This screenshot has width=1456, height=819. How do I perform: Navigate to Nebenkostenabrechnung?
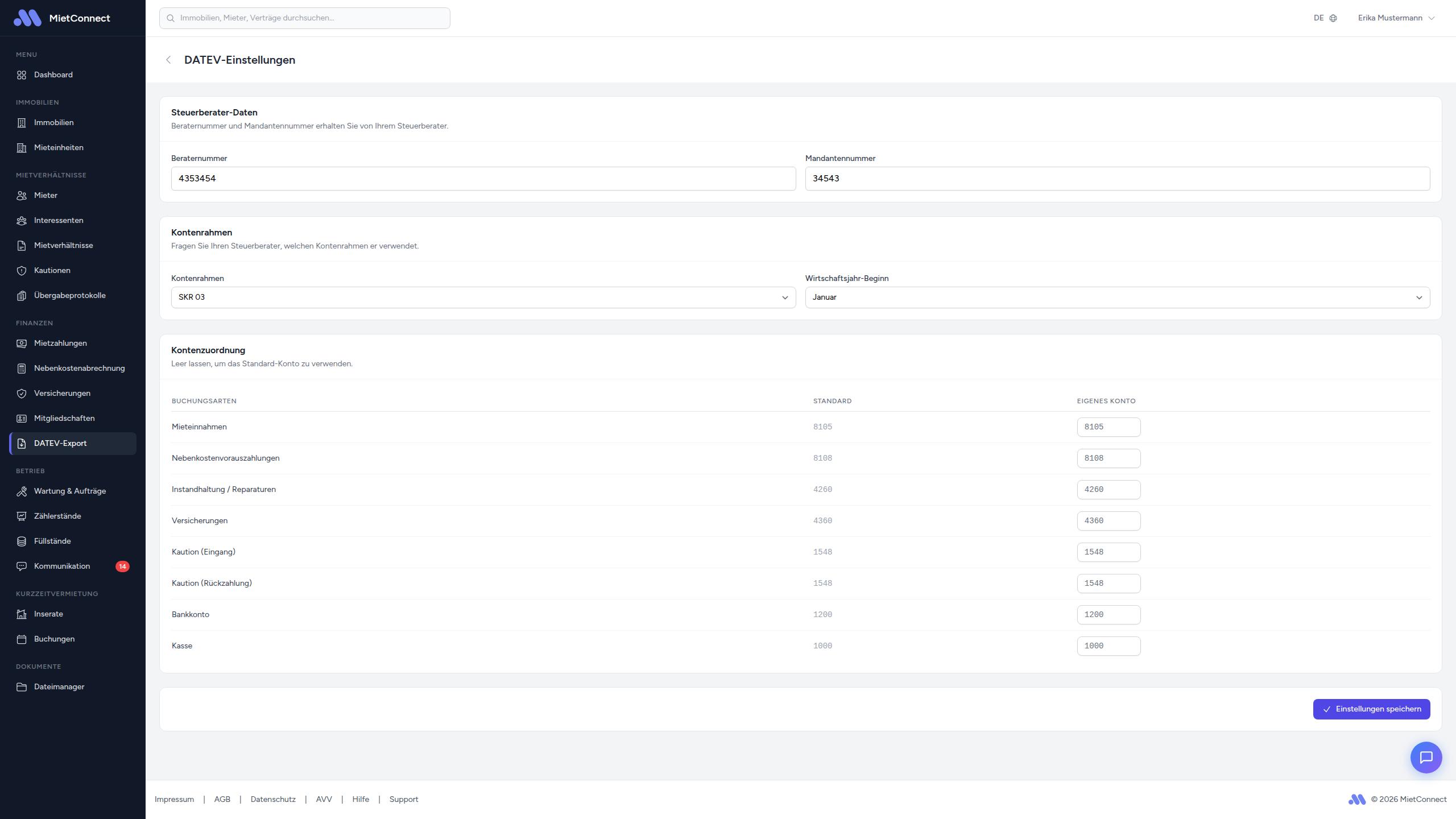[x=79, y=369]
